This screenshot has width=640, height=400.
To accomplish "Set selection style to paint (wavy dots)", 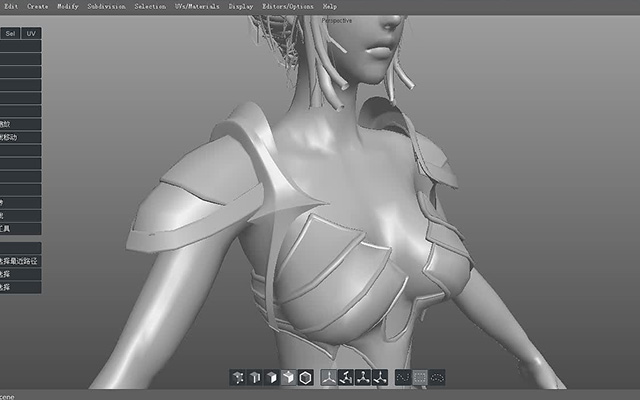I will pyautogui.click(x=403, y=378).
